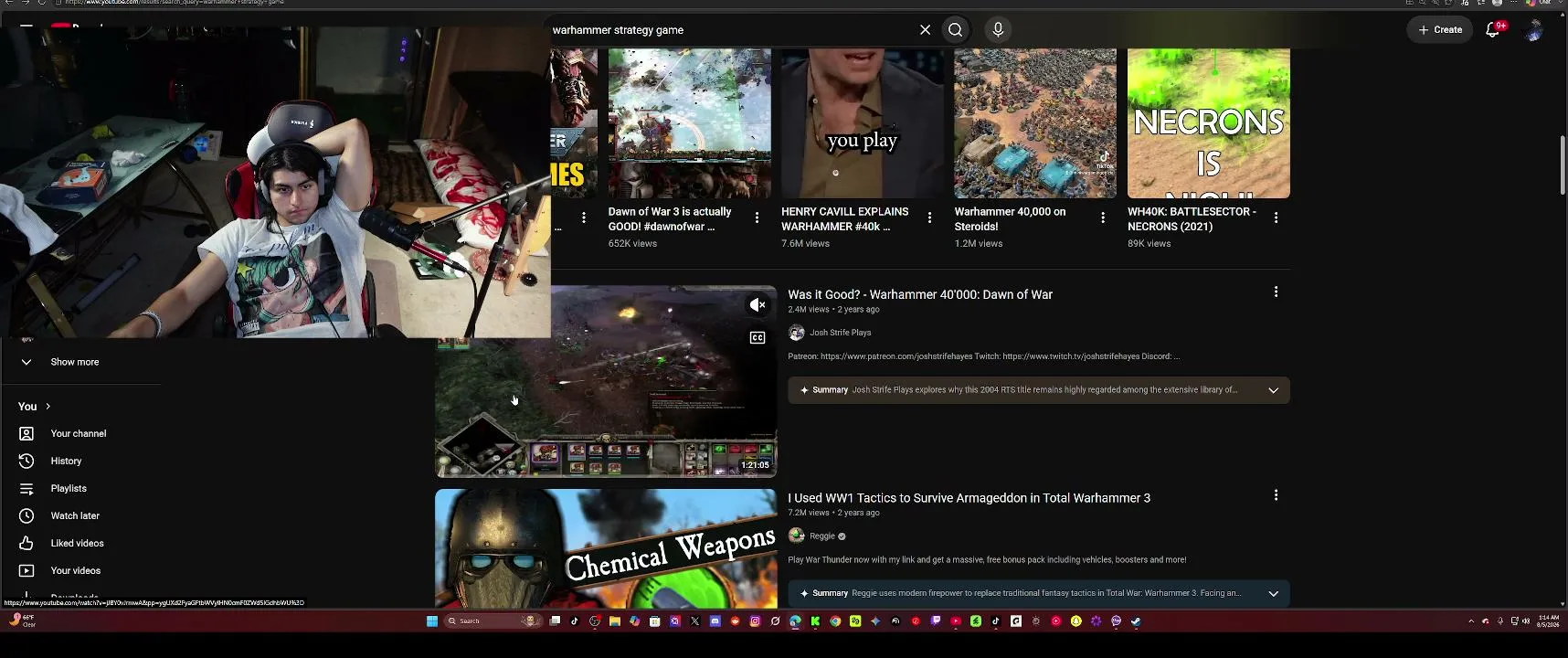Open 'Your videos' in the sidebar

76,571
